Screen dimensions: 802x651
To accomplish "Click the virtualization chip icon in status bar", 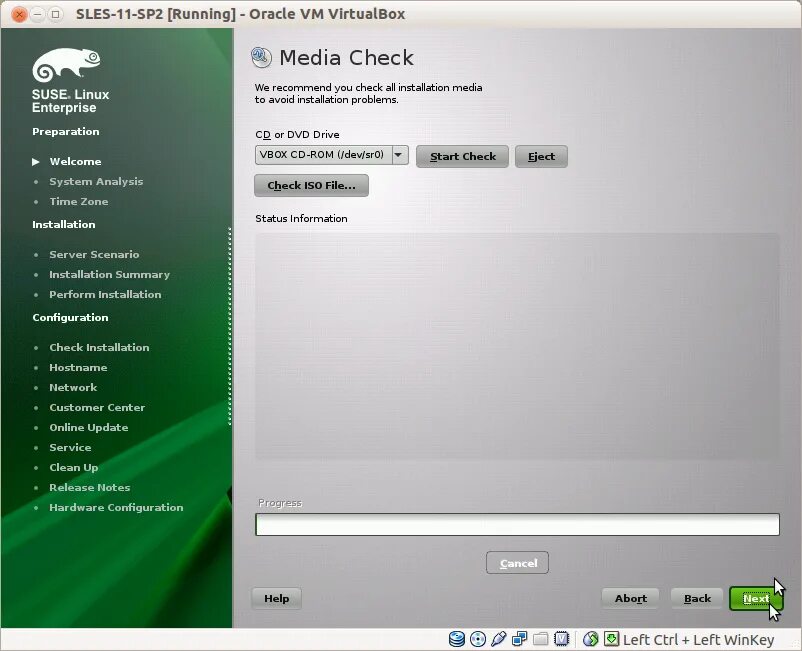I will click(562, 639).
